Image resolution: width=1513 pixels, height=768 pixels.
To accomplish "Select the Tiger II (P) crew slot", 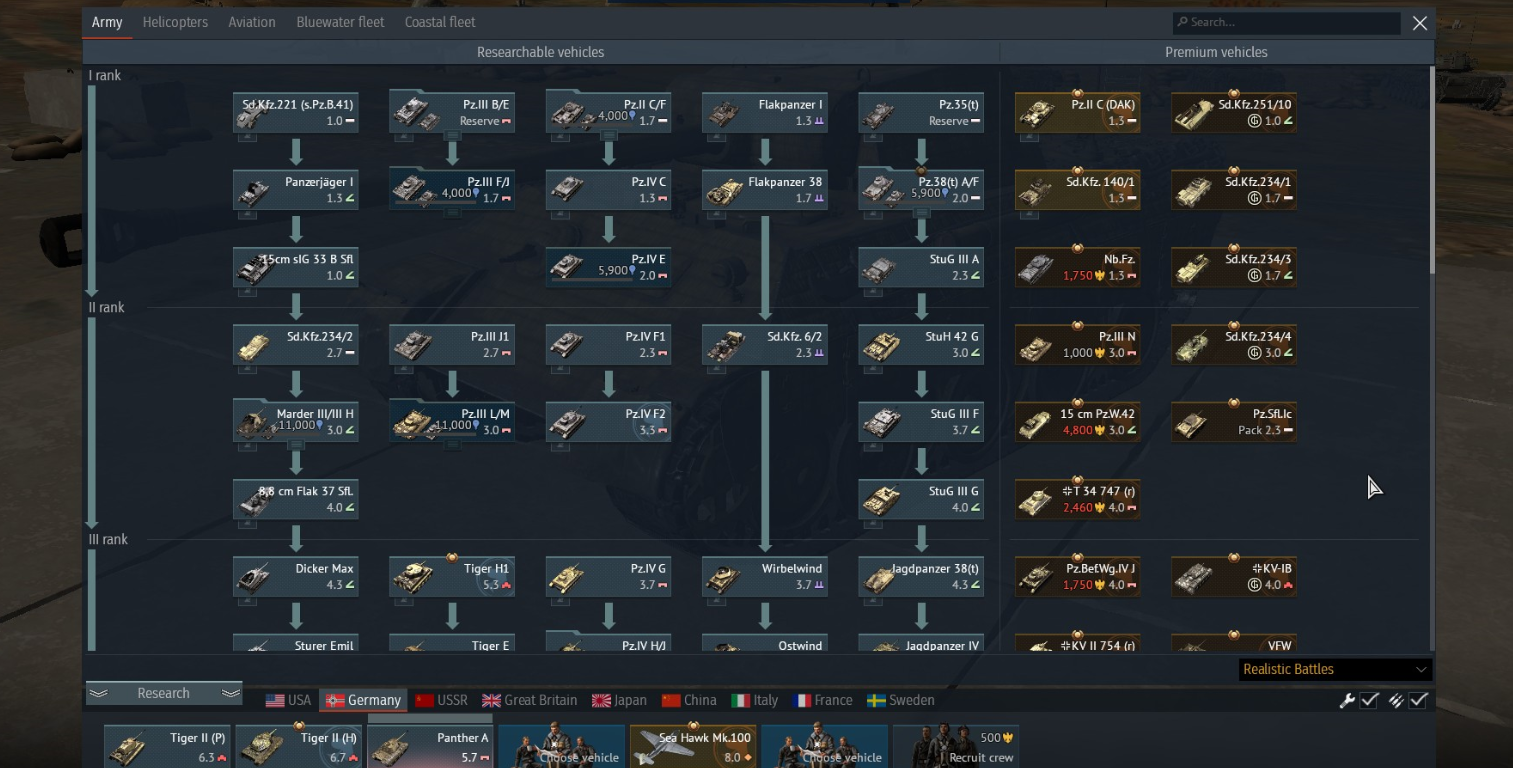I will pos(167,747).
